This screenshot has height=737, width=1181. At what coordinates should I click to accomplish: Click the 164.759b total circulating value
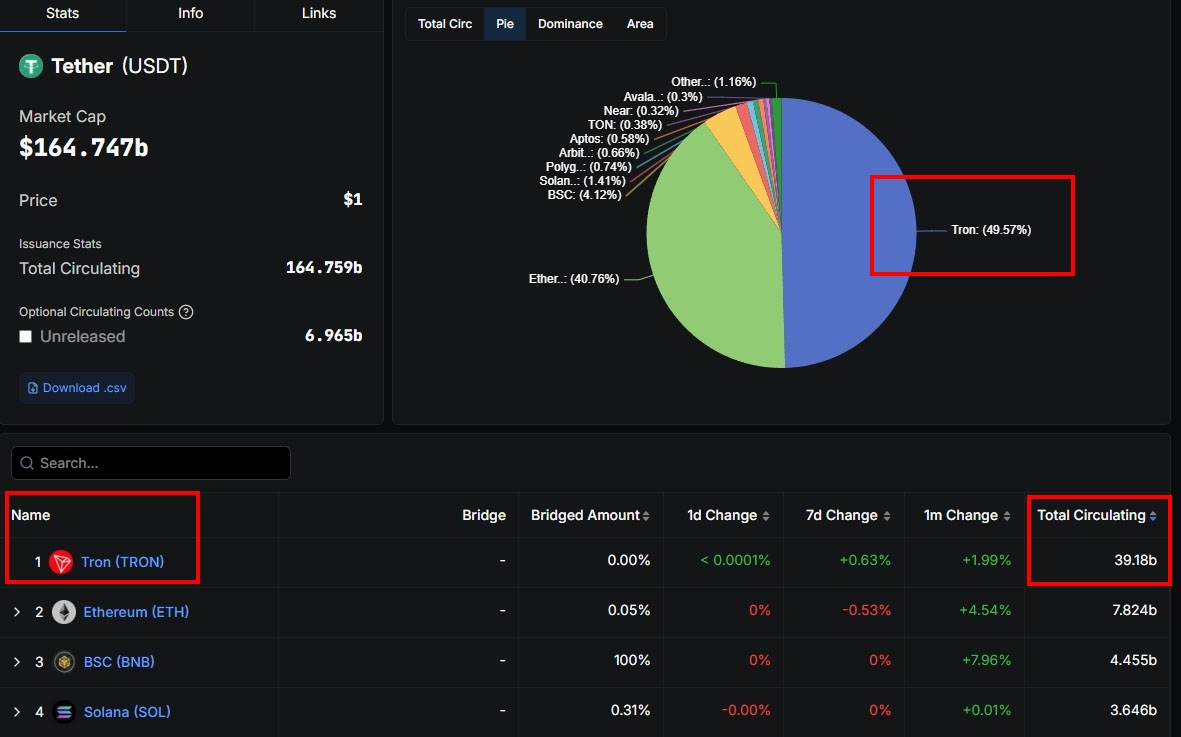click(x=324, y=268)
